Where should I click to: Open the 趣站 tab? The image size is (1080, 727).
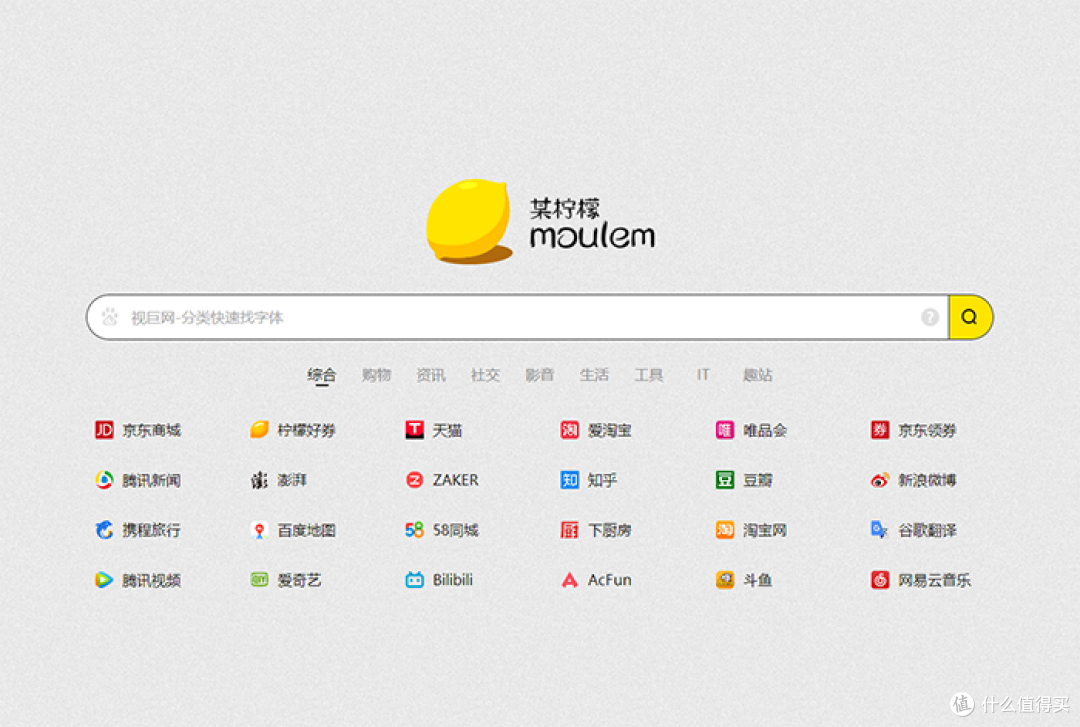point(757,375)
